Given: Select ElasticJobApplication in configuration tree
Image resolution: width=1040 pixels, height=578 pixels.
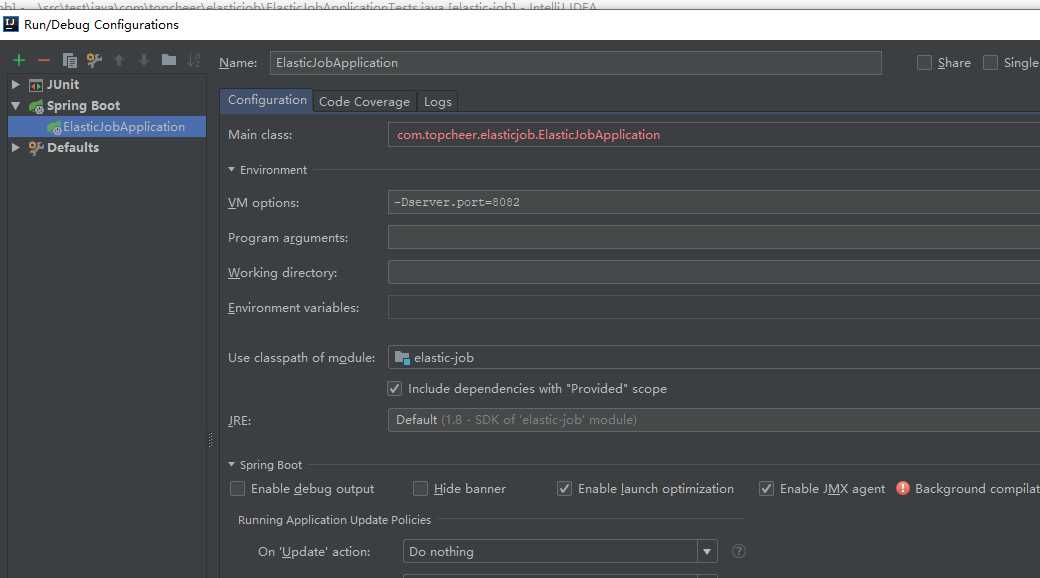Looking at the screenshot, I should click(107, 127).
